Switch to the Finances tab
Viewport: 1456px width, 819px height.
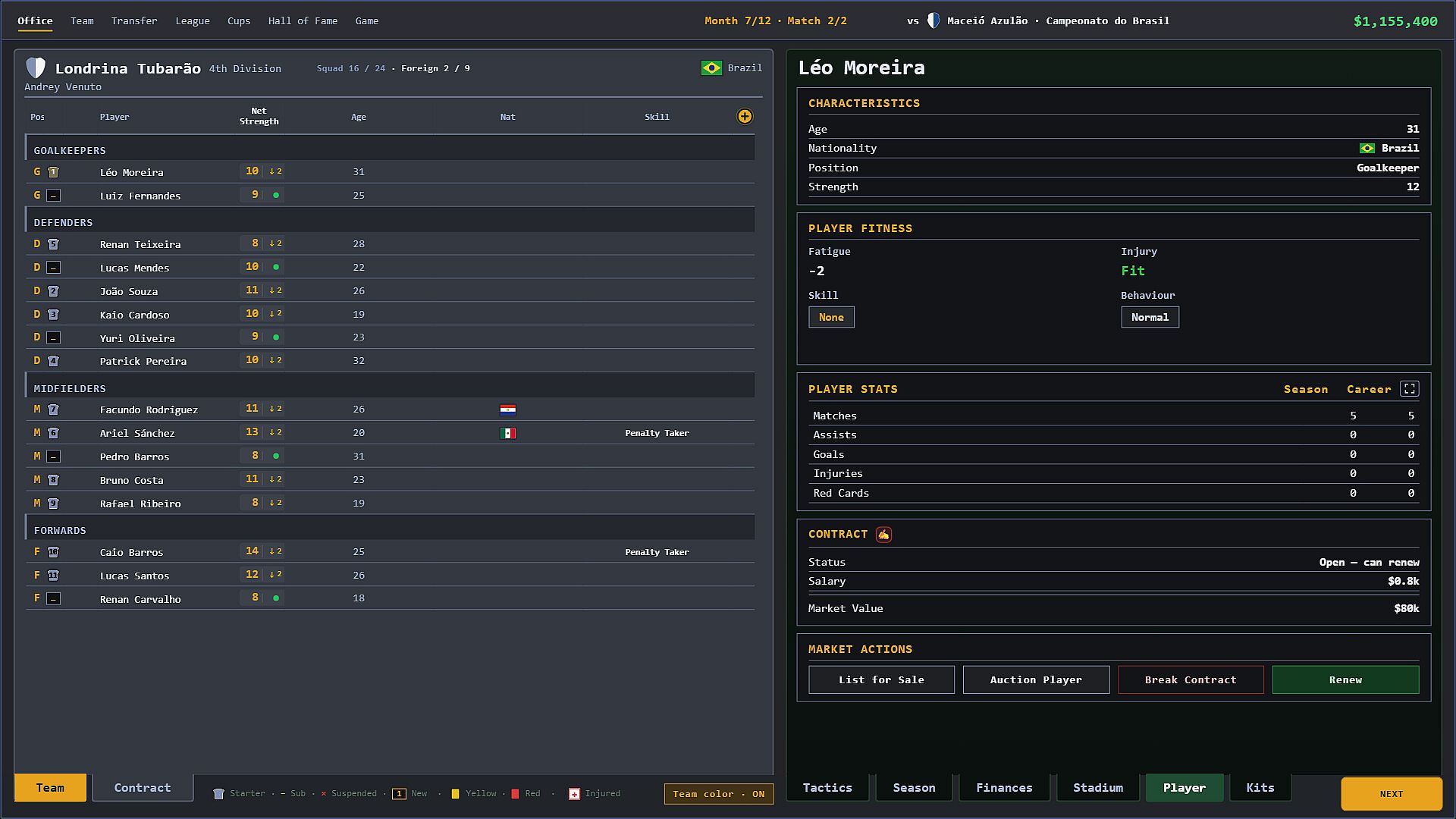(1004, 788)
